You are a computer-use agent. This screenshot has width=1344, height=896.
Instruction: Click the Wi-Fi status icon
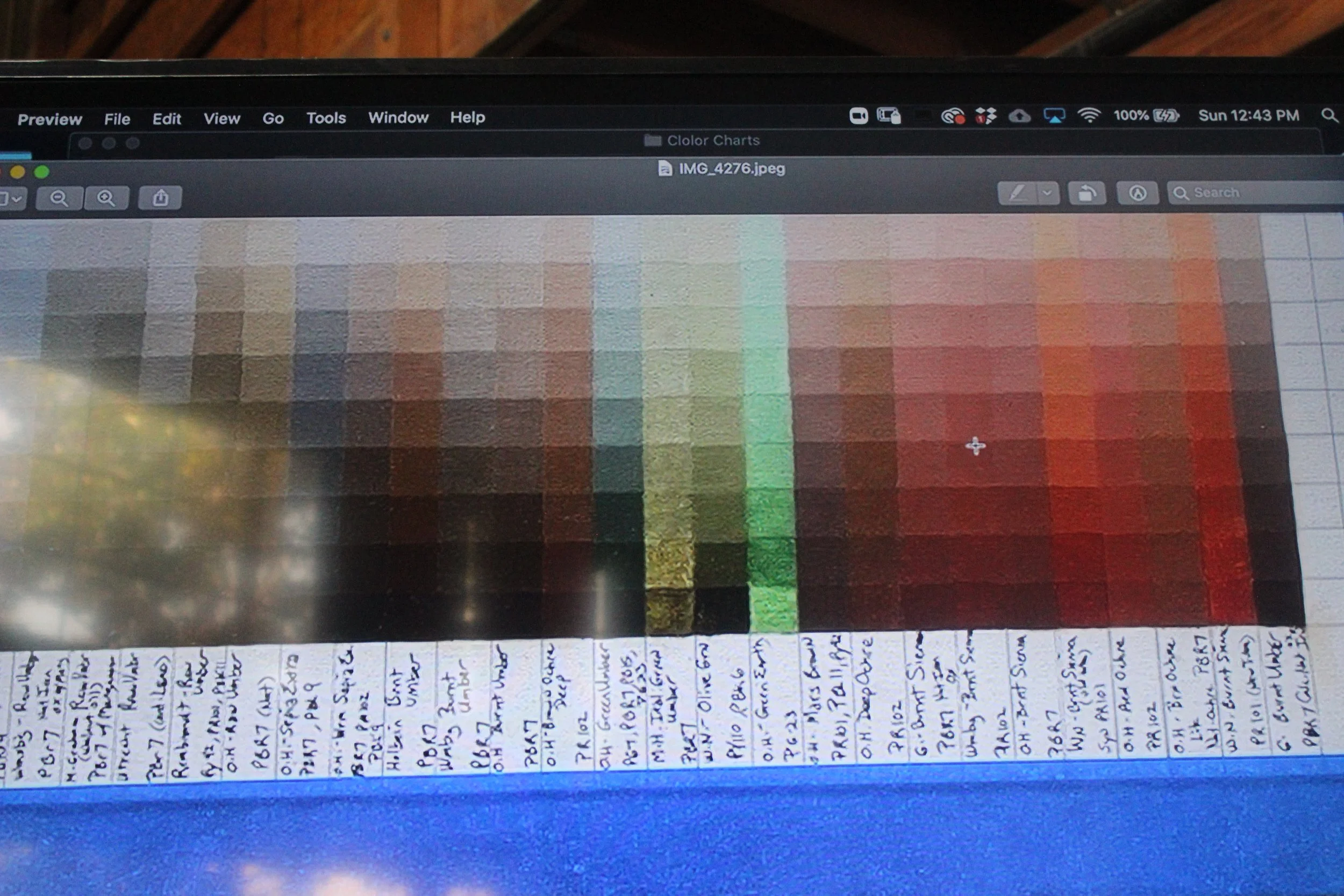point(1089,116)
